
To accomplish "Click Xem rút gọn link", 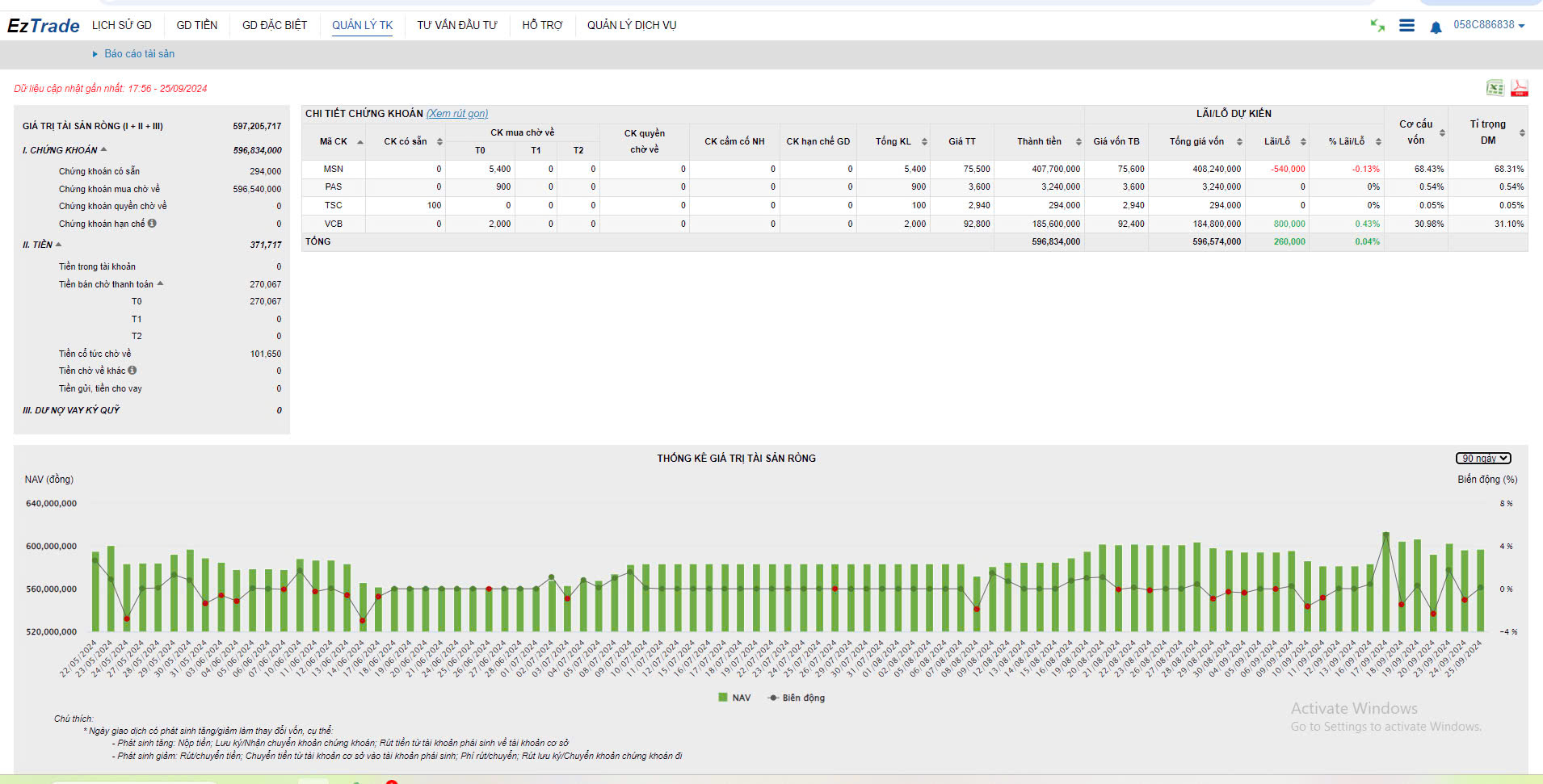I will (x=457, y=114).
